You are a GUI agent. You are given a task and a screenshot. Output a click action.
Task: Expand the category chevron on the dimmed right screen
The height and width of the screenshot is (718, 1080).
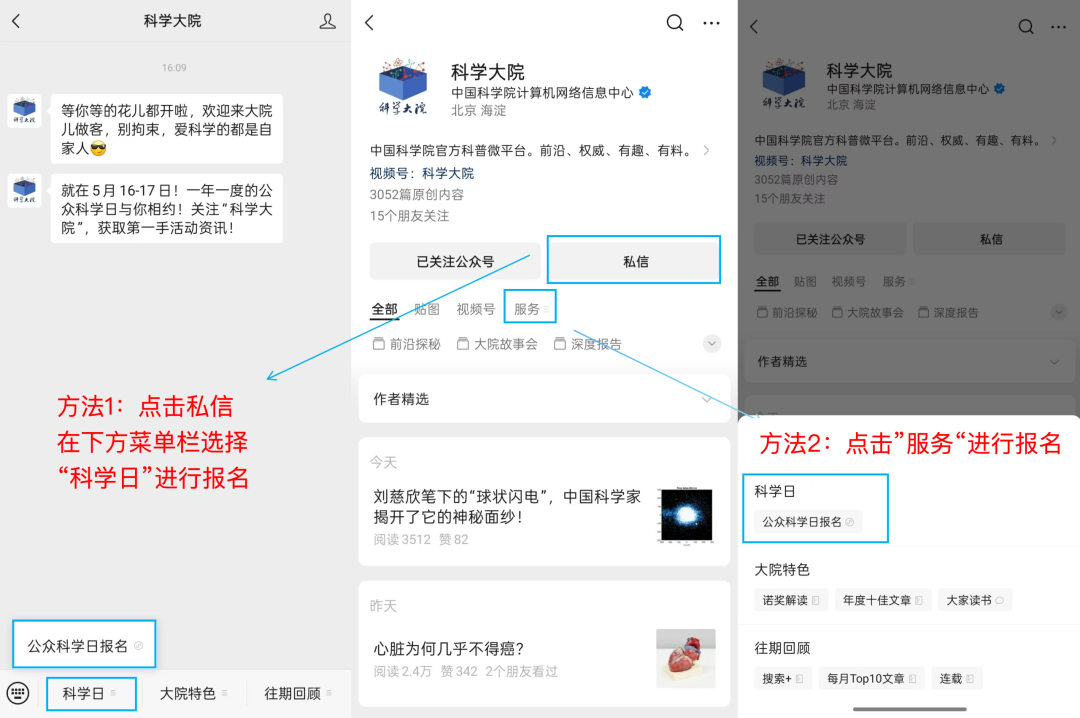(x=1059, y=312)
